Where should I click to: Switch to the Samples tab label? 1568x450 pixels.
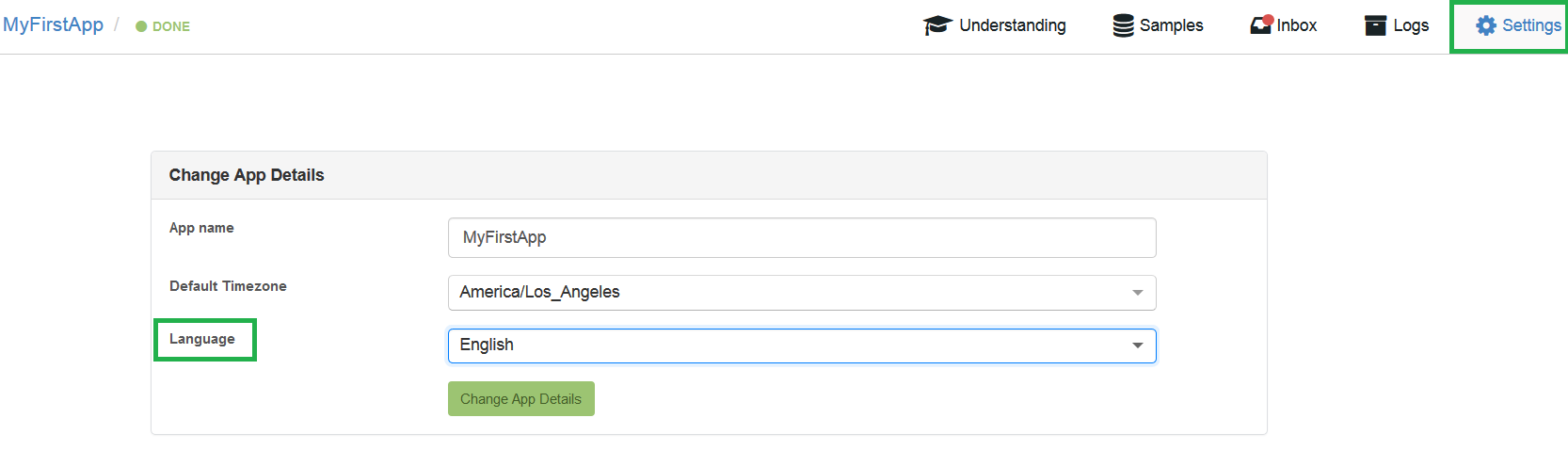pyautogui.click(x=1171, y=25)
